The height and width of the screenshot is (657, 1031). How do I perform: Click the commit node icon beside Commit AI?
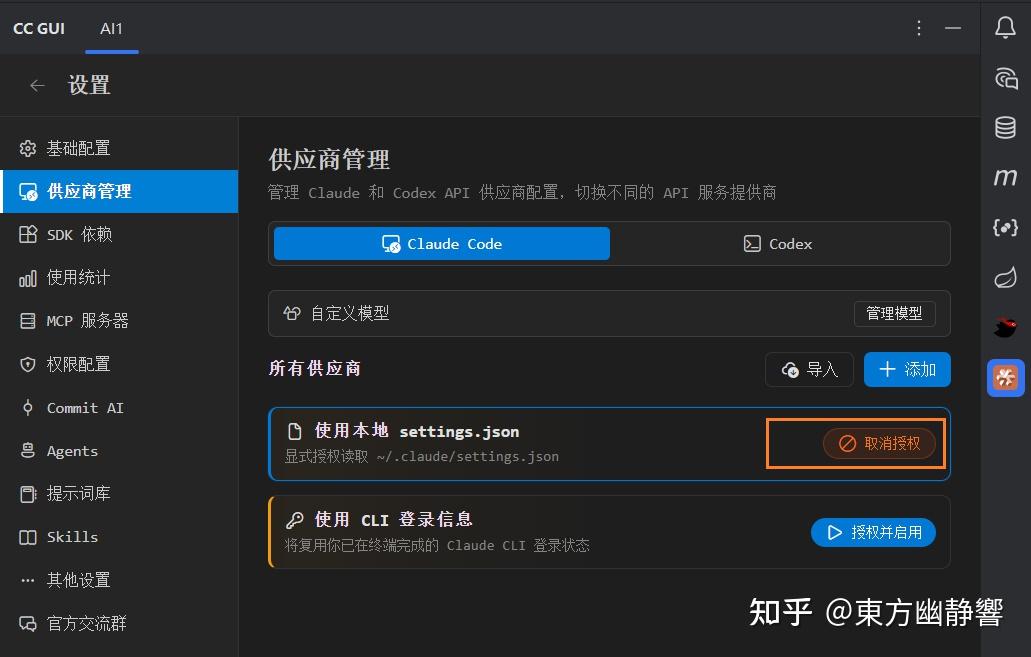tap(28, 408)
